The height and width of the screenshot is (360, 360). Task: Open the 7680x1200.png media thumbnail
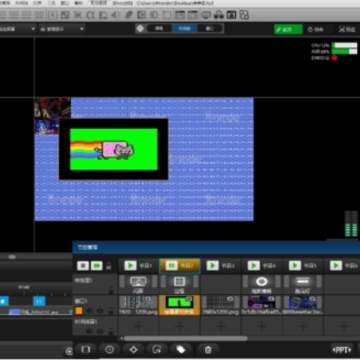pyautogui.click(x=220, y=303)
